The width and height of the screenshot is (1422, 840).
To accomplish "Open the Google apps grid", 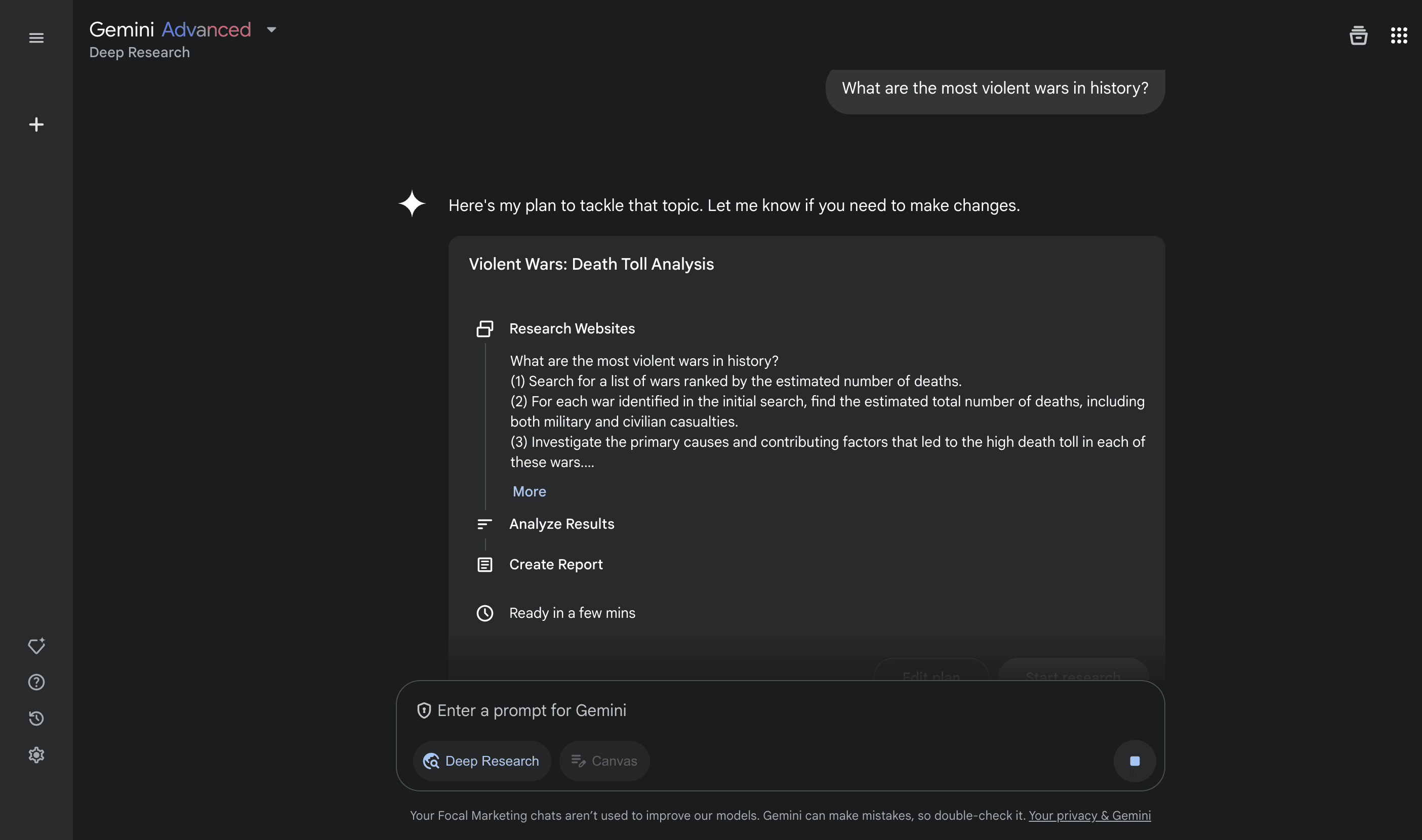I will click(1399, 35).
